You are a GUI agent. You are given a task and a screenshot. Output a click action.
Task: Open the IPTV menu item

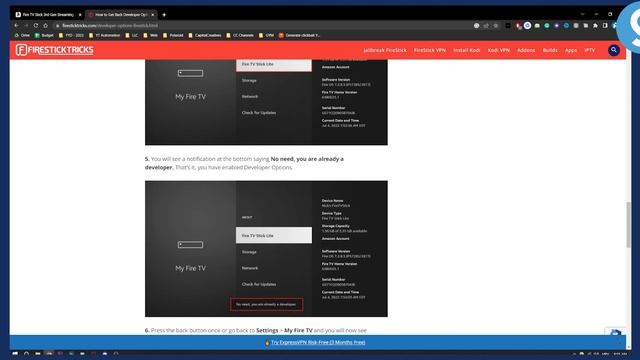[589, 50]
